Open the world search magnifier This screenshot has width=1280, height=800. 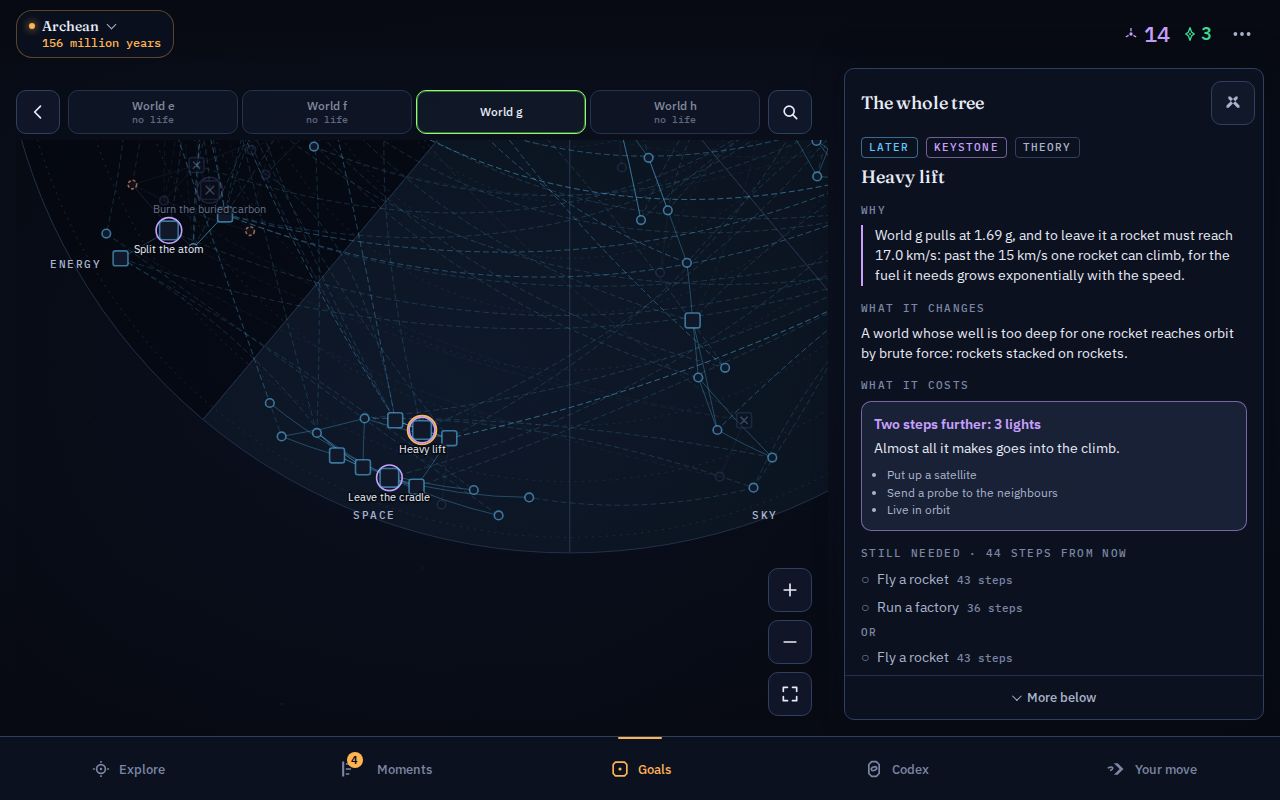pos(790,112)
